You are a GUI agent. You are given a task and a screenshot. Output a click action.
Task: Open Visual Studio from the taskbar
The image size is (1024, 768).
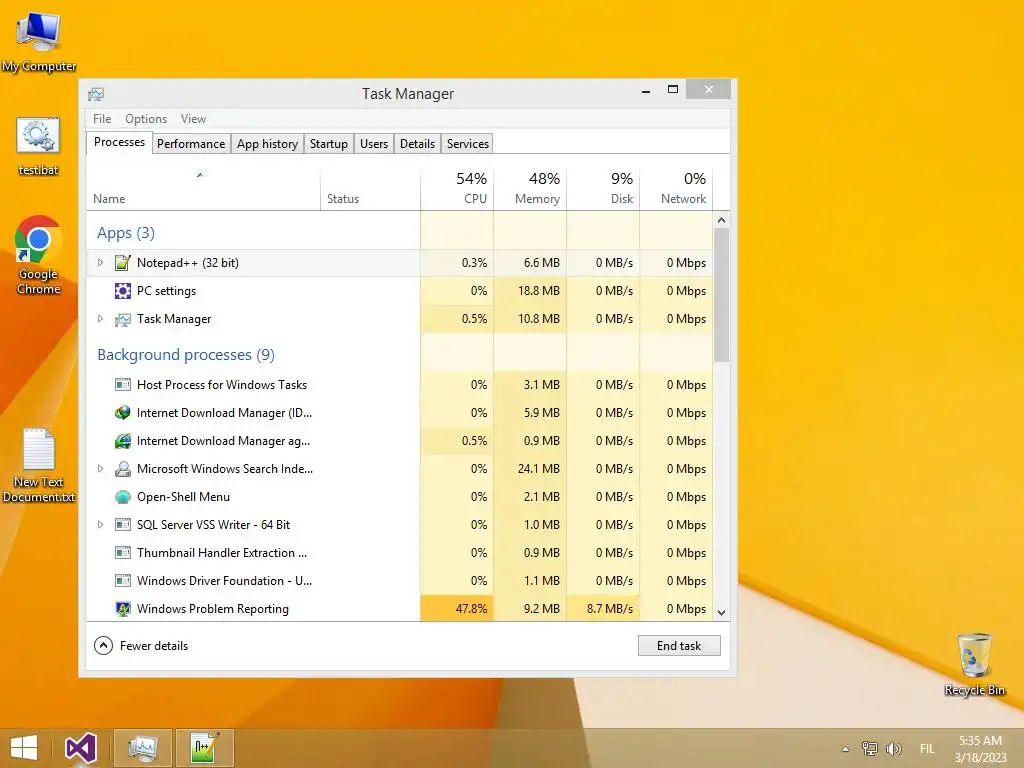point(81,748)
